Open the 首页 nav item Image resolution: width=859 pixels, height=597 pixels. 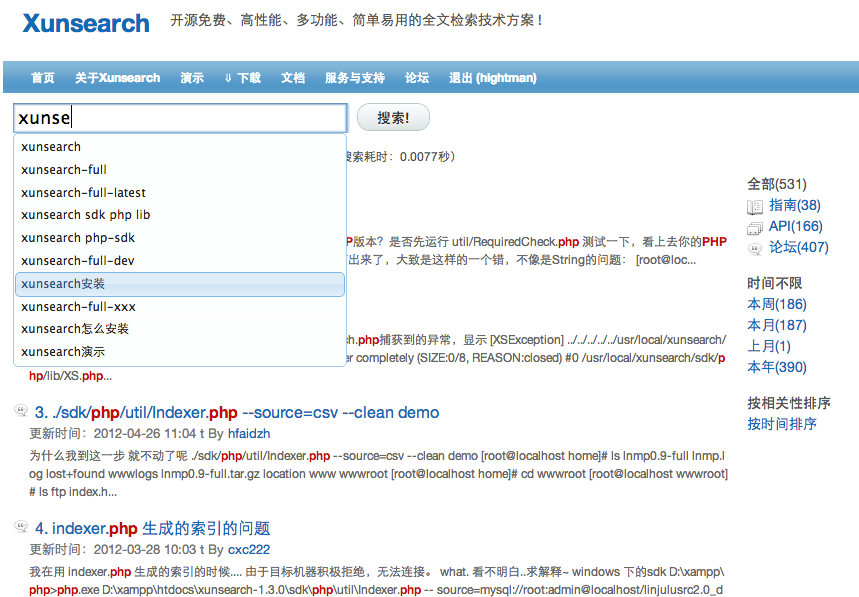pyautogui.click(x=43, y=78)
